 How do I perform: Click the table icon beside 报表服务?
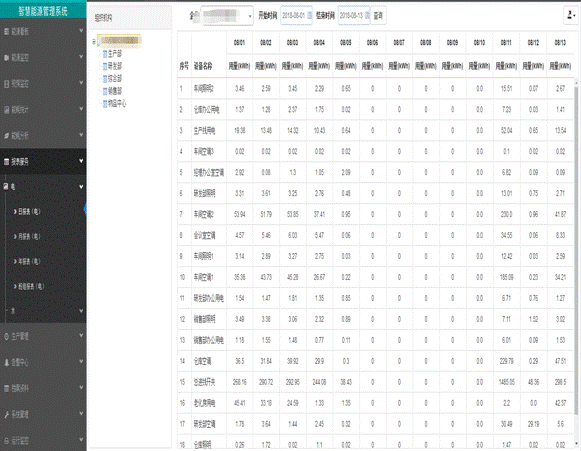pyautogui.click(x=6, y=162)
